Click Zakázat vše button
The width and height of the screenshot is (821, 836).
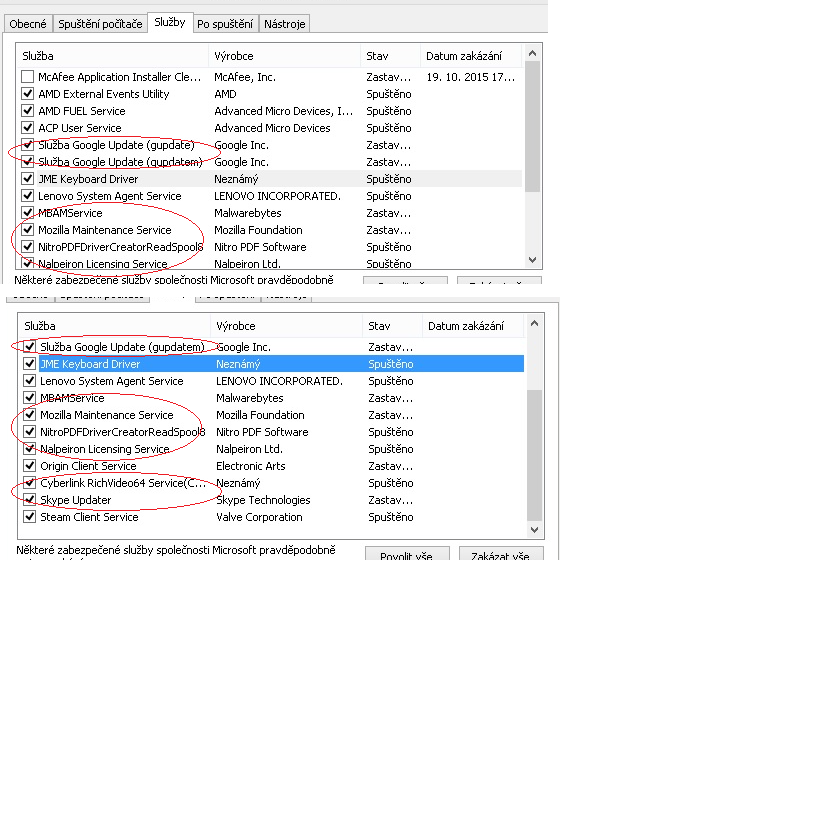coord(501,554)
